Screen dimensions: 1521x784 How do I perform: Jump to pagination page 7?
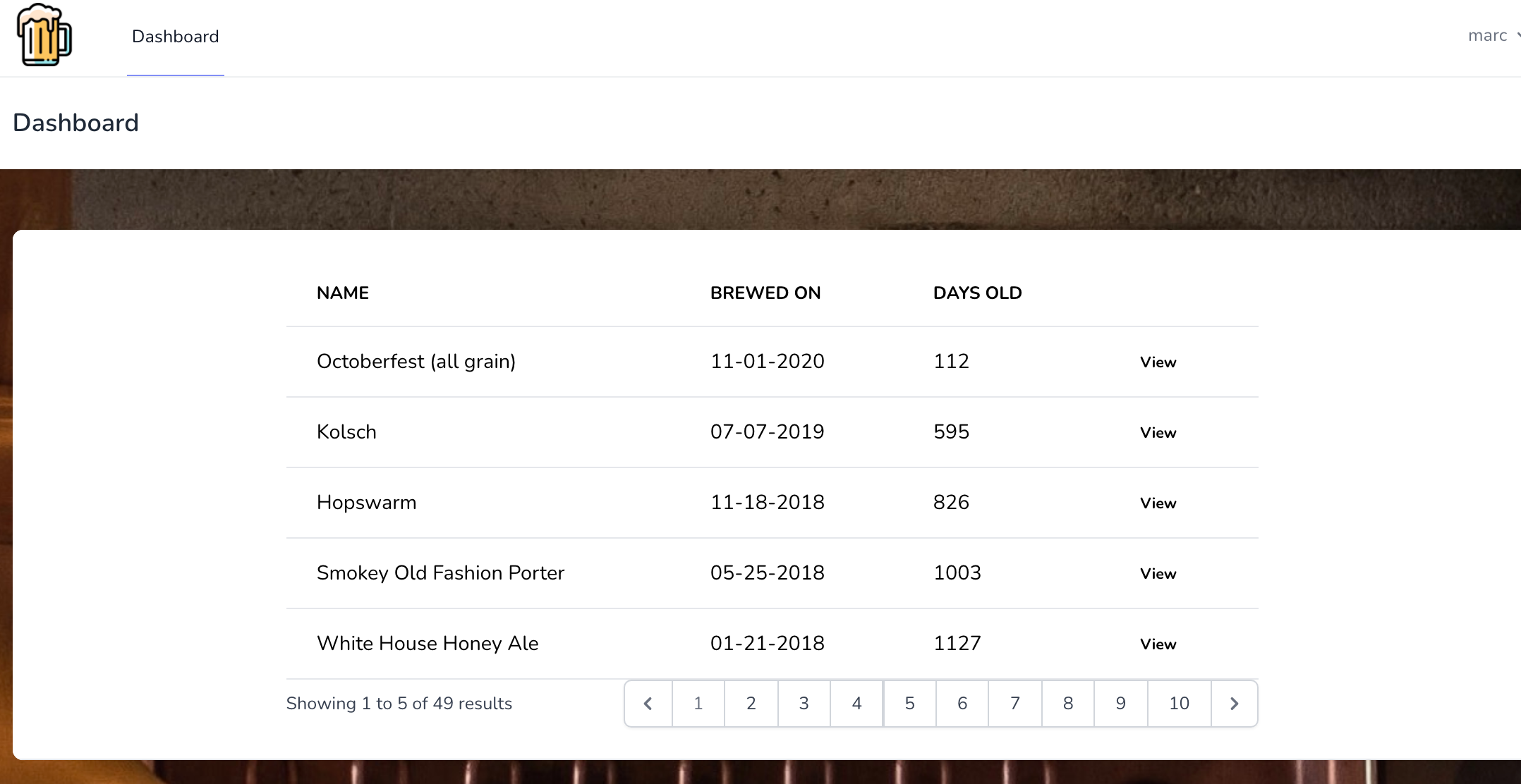pos(1015,703)
